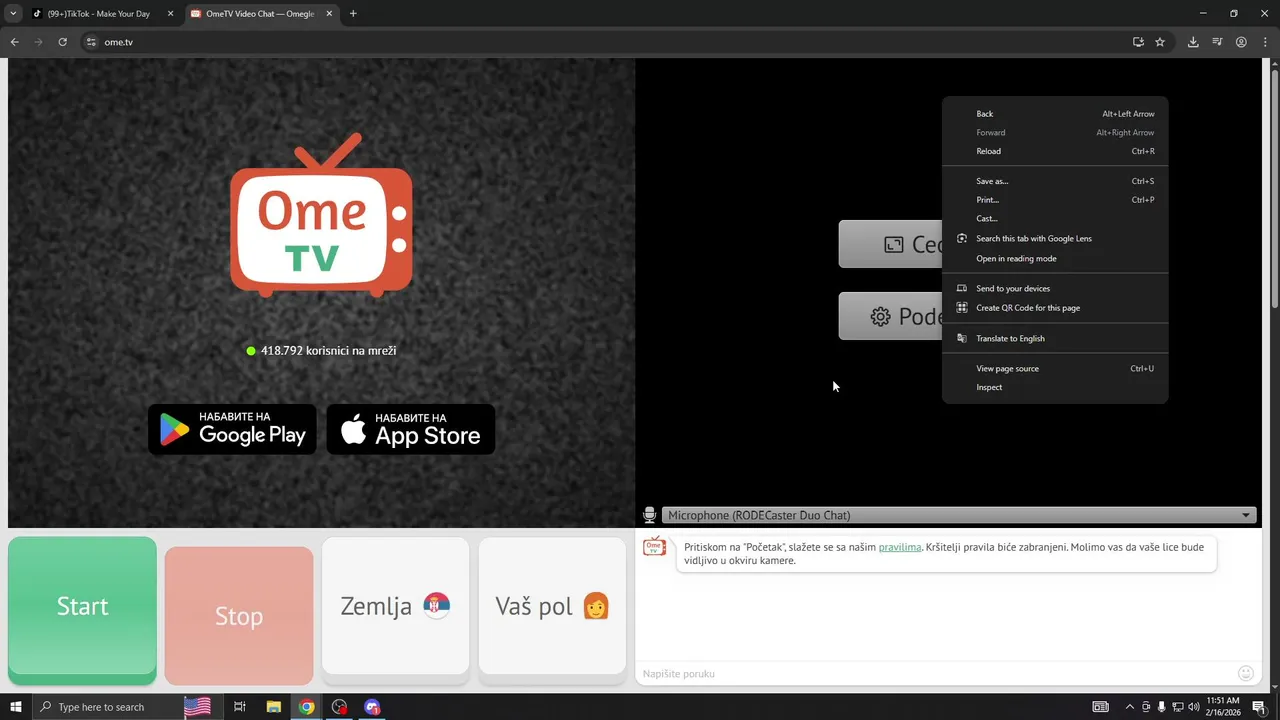This screenshot has height=720, width=1280.
Task: Choose Translate to English
Action: [x=1055, y=338]
